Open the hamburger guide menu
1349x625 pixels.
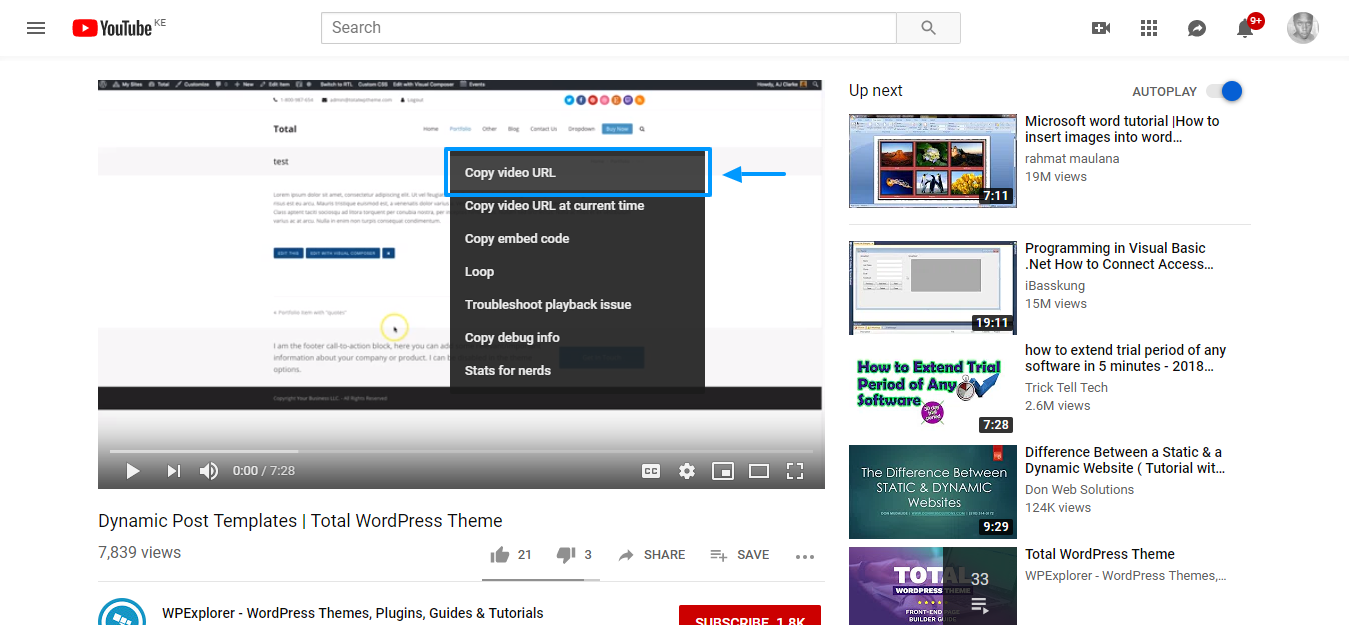point(36,28)
